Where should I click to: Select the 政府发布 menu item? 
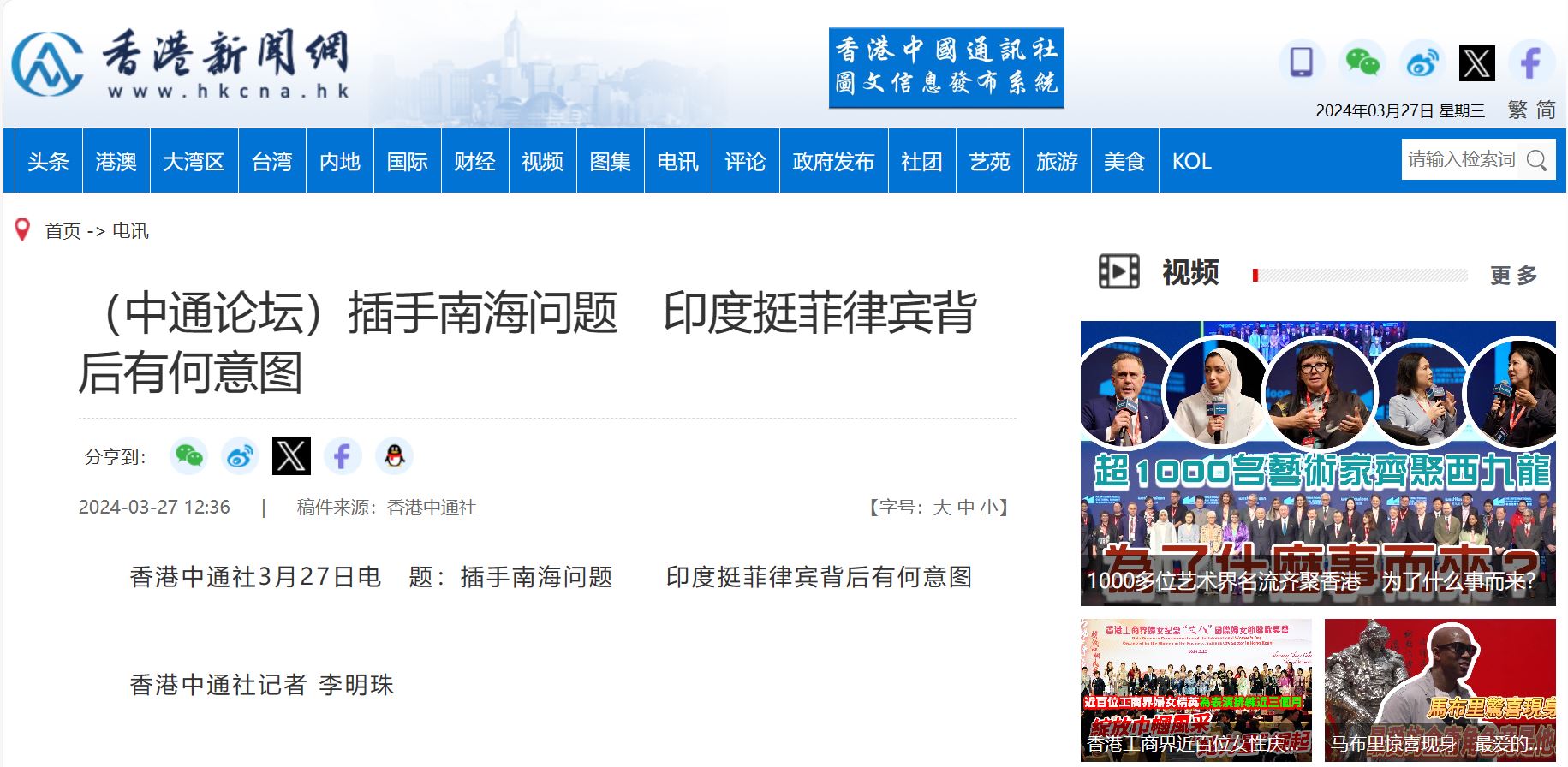832,162
